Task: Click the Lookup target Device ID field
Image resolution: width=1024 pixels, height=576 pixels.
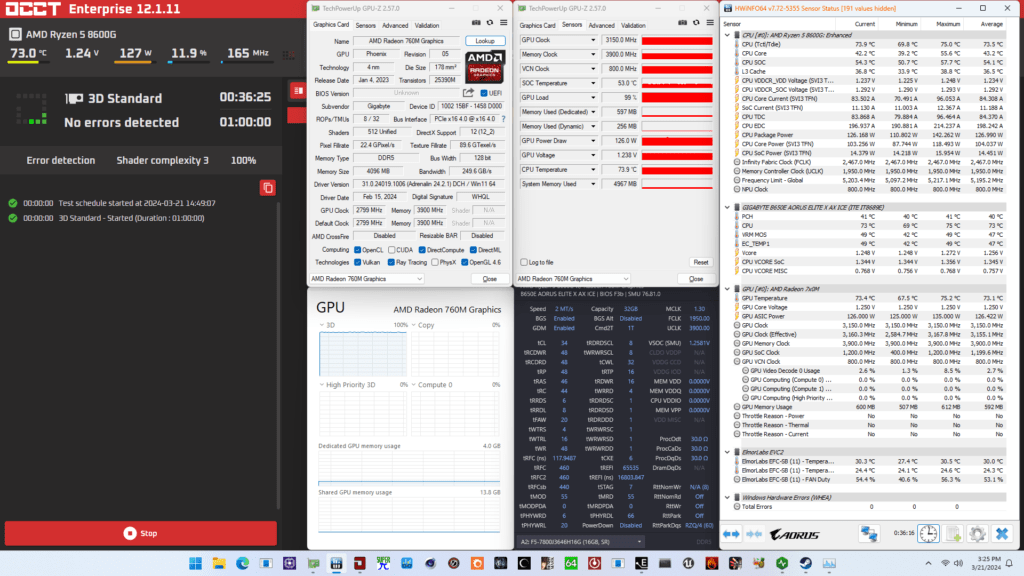Action: (x=471, y=106)
